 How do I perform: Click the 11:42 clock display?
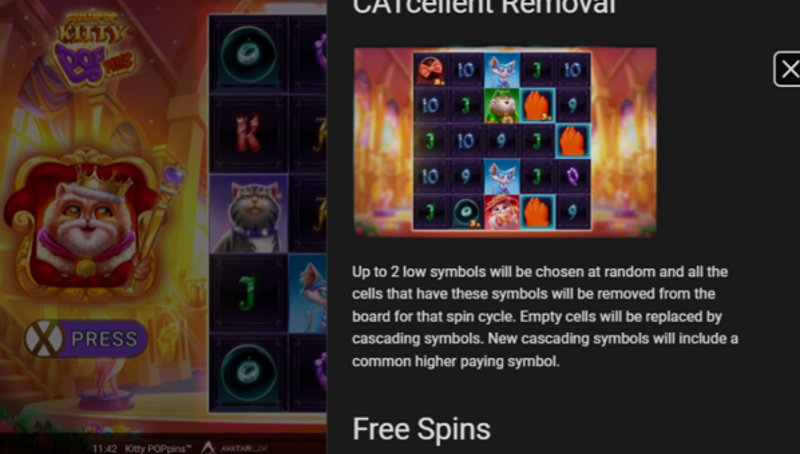click(105, 449)
